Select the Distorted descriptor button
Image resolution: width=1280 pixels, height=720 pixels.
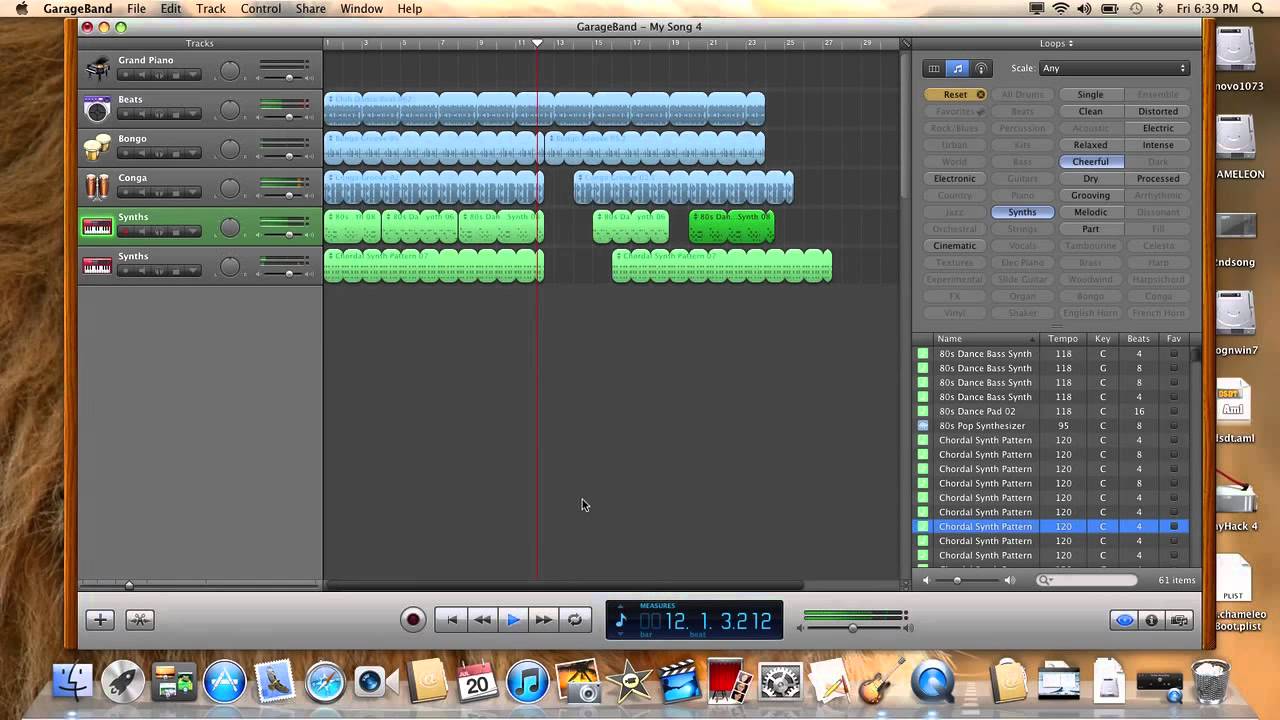click(x=1158, y=112)
